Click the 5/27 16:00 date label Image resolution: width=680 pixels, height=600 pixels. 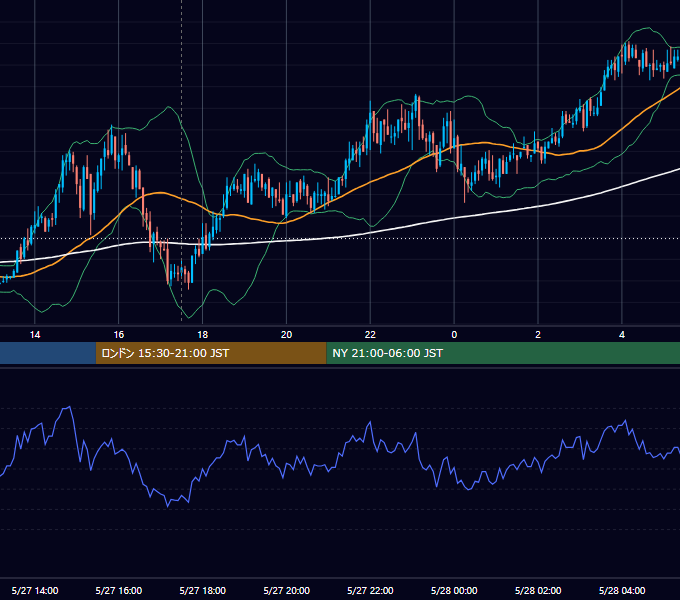(x=118, y=590)
